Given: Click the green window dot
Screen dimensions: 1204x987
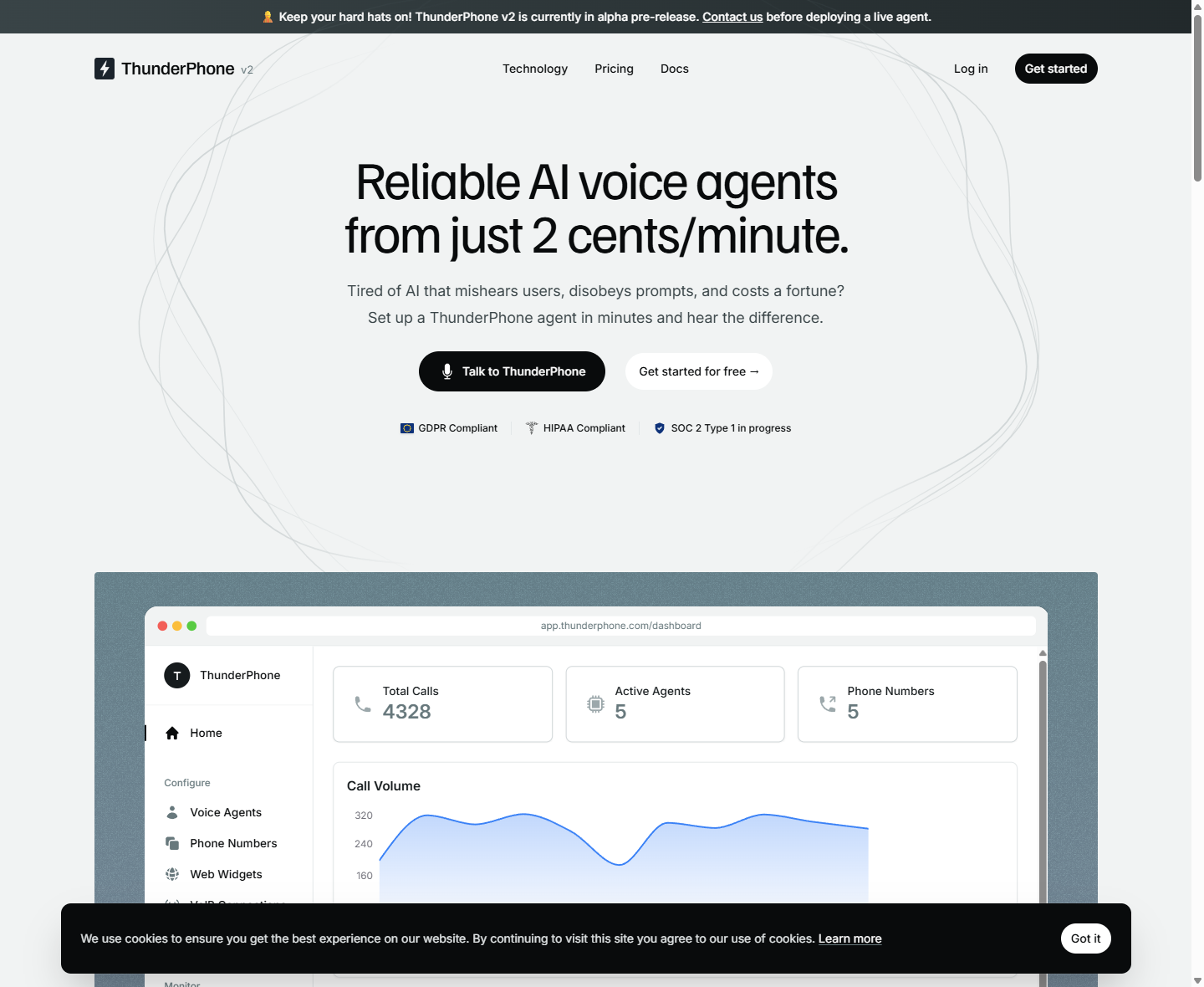Looking at the screenshot, I should 191,626.
